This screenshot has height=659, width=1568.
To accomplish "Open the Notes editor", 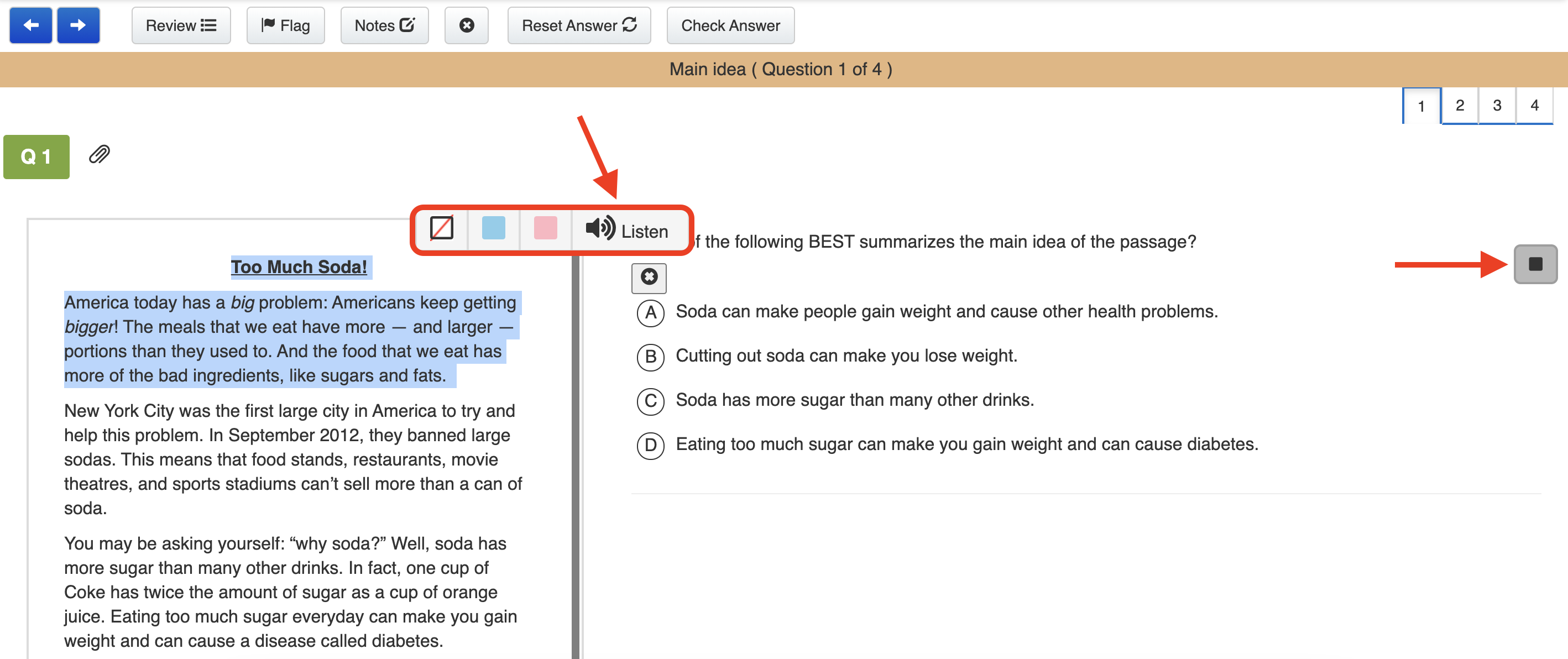I will click(384, 25).
